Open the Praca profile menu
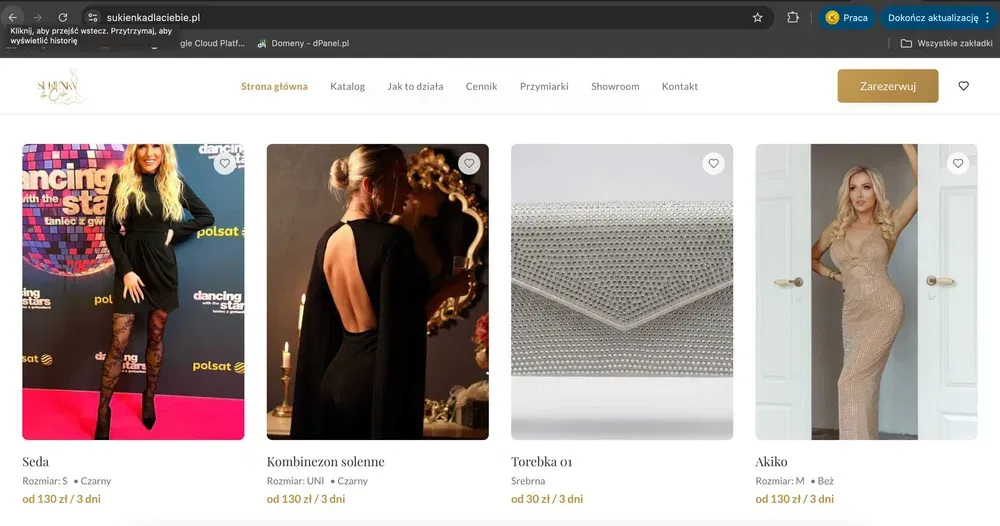Screen dimensions: 1000x526 coord(846,17)
